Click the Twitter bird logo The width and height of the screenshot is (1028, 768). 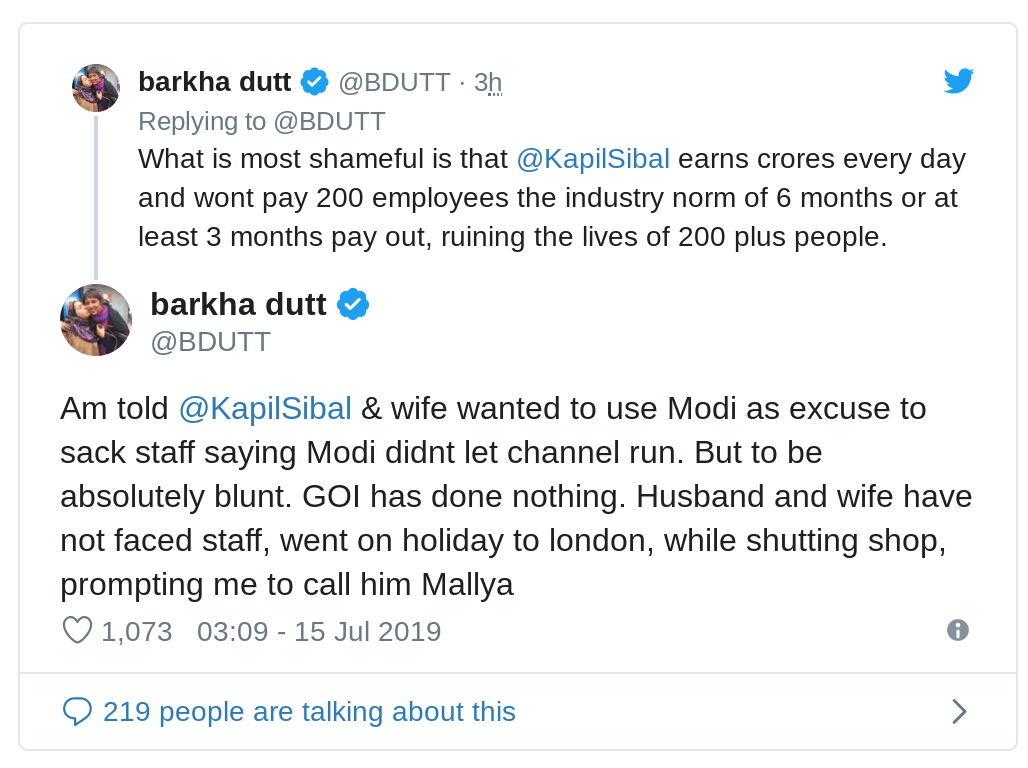click(x=958, y=81)
